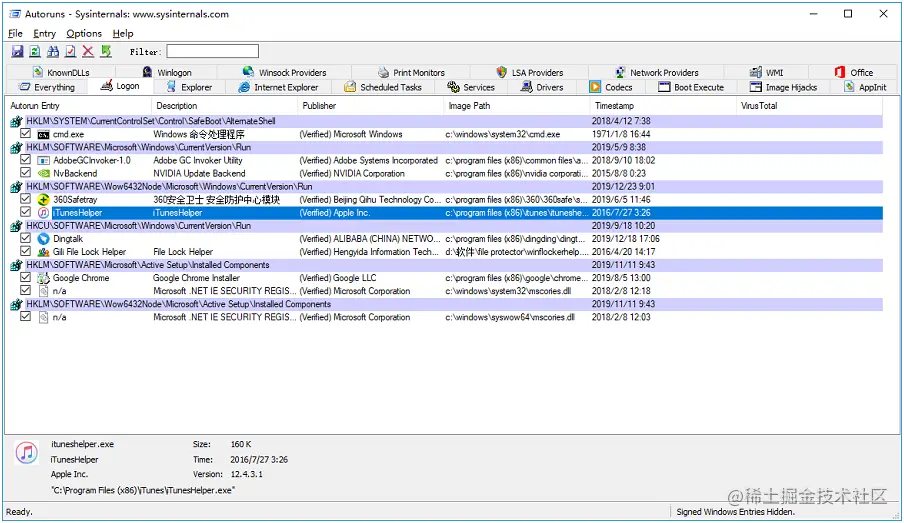Sort by the Description column header
The height and width of the screenshot is (523, 904).
pos(224,106)
